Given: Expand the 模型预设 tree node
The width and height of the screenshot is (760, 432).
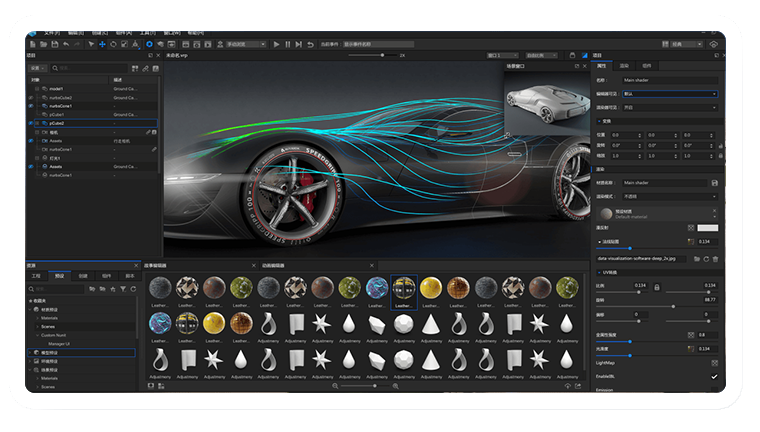Looking at the screenshot, I should [31, 352].
